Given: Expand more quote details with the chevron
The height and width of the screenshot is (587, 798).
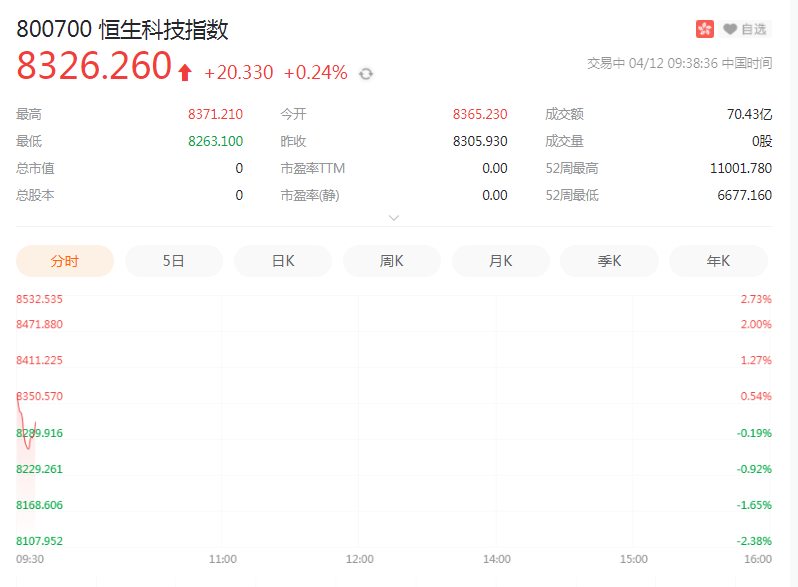Looking at the screenshot, I should click(394, 217).
